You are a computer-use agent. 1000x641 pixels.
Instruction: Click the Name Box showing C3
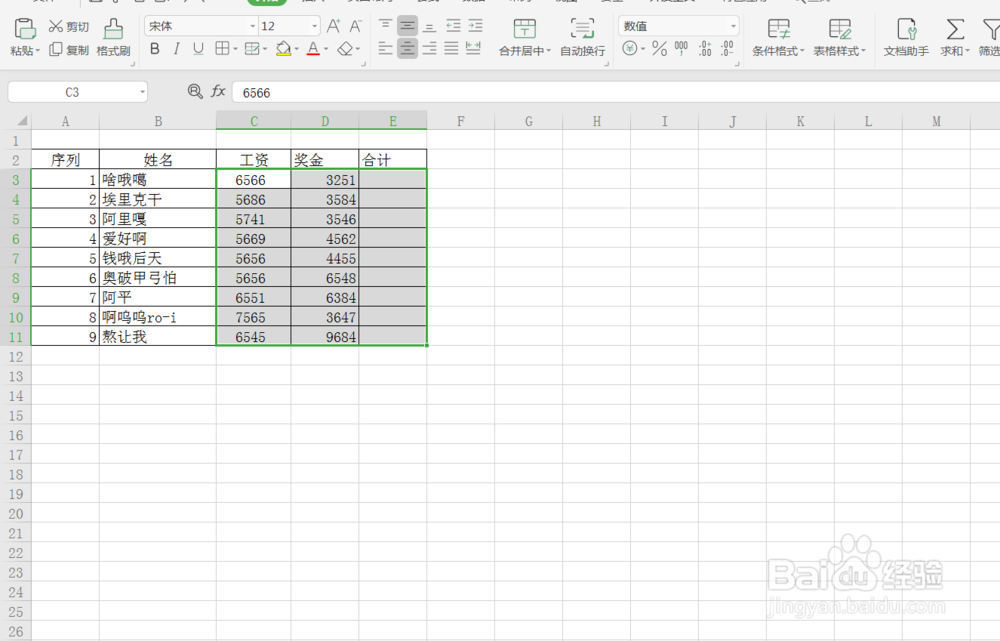click(72, 92)
